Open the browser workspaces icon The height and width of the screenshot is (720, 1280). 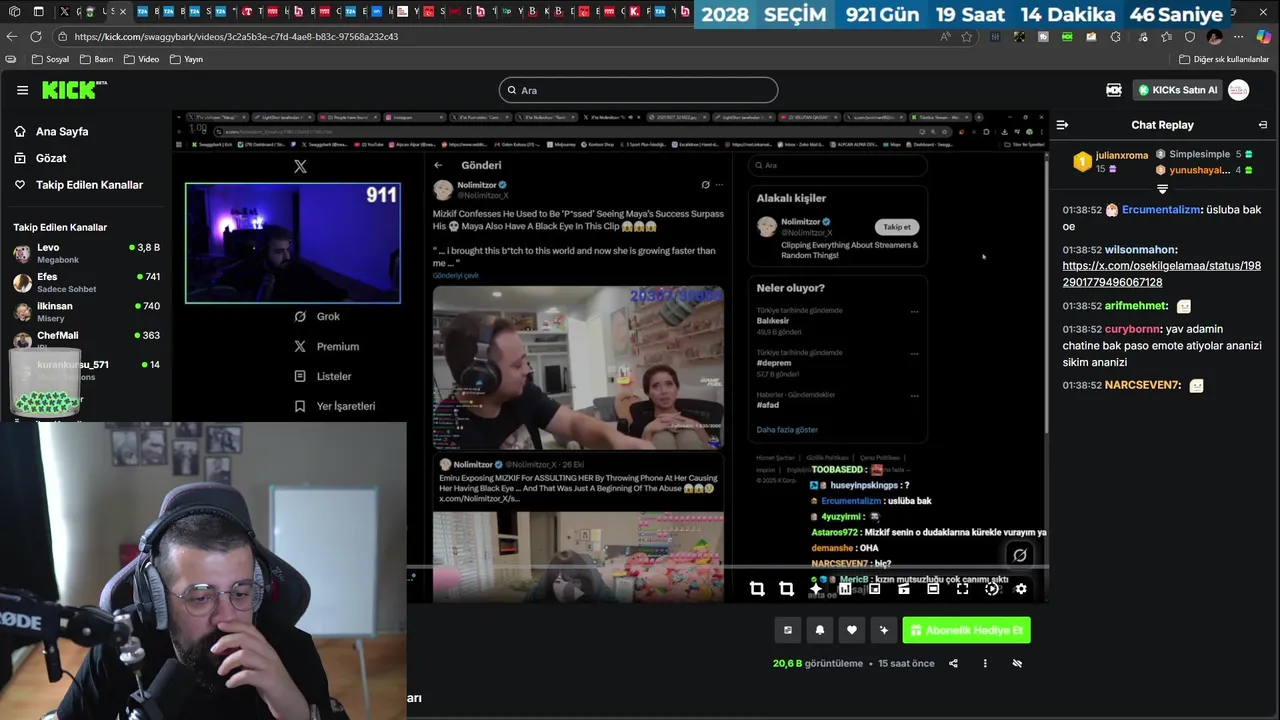tap(12, 12)
